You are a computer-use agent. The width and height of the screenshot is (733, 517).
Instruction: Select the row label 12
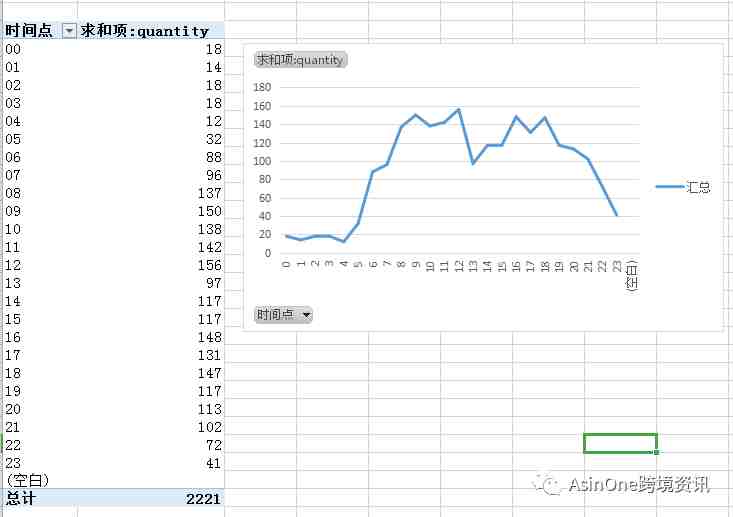pos(13,265)
